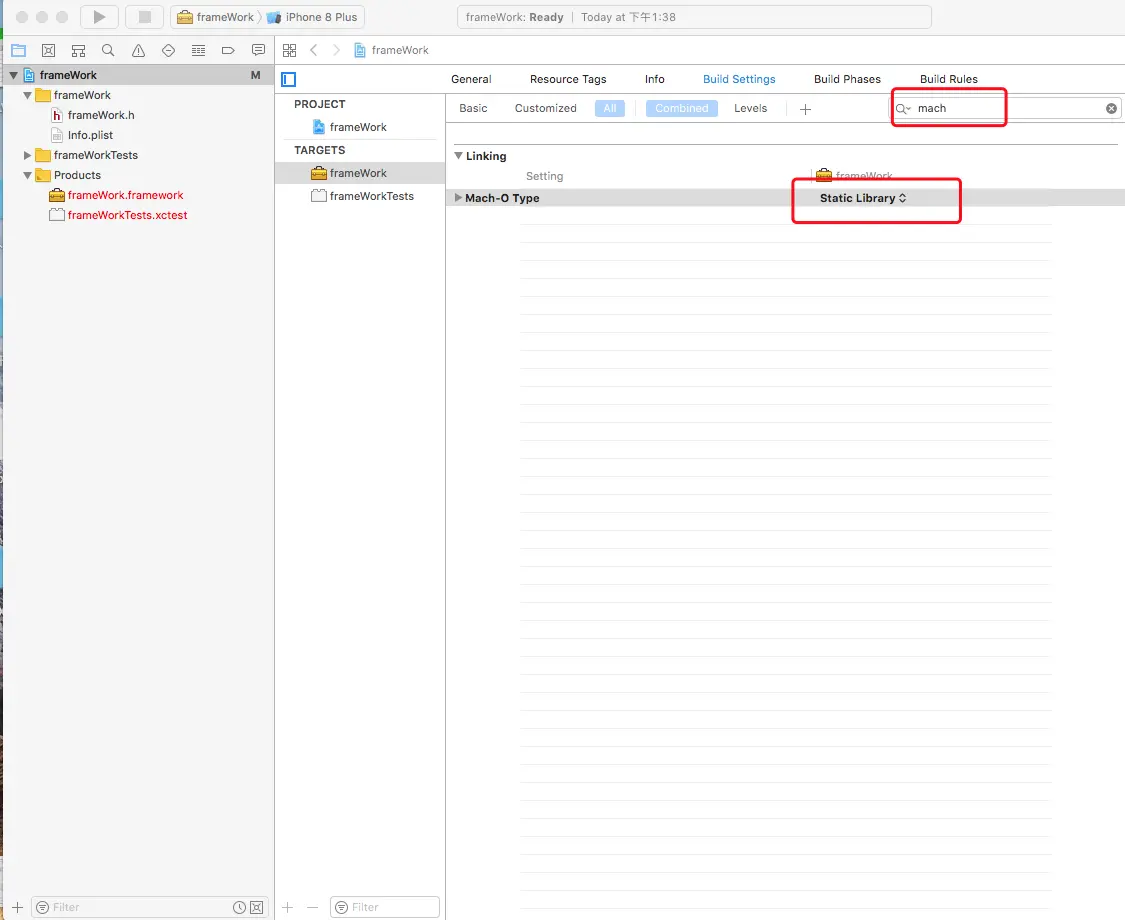Click the build settings search field
This screenshot has height=920, width=1125.
pyautogui.click(x=1004, y=108)
